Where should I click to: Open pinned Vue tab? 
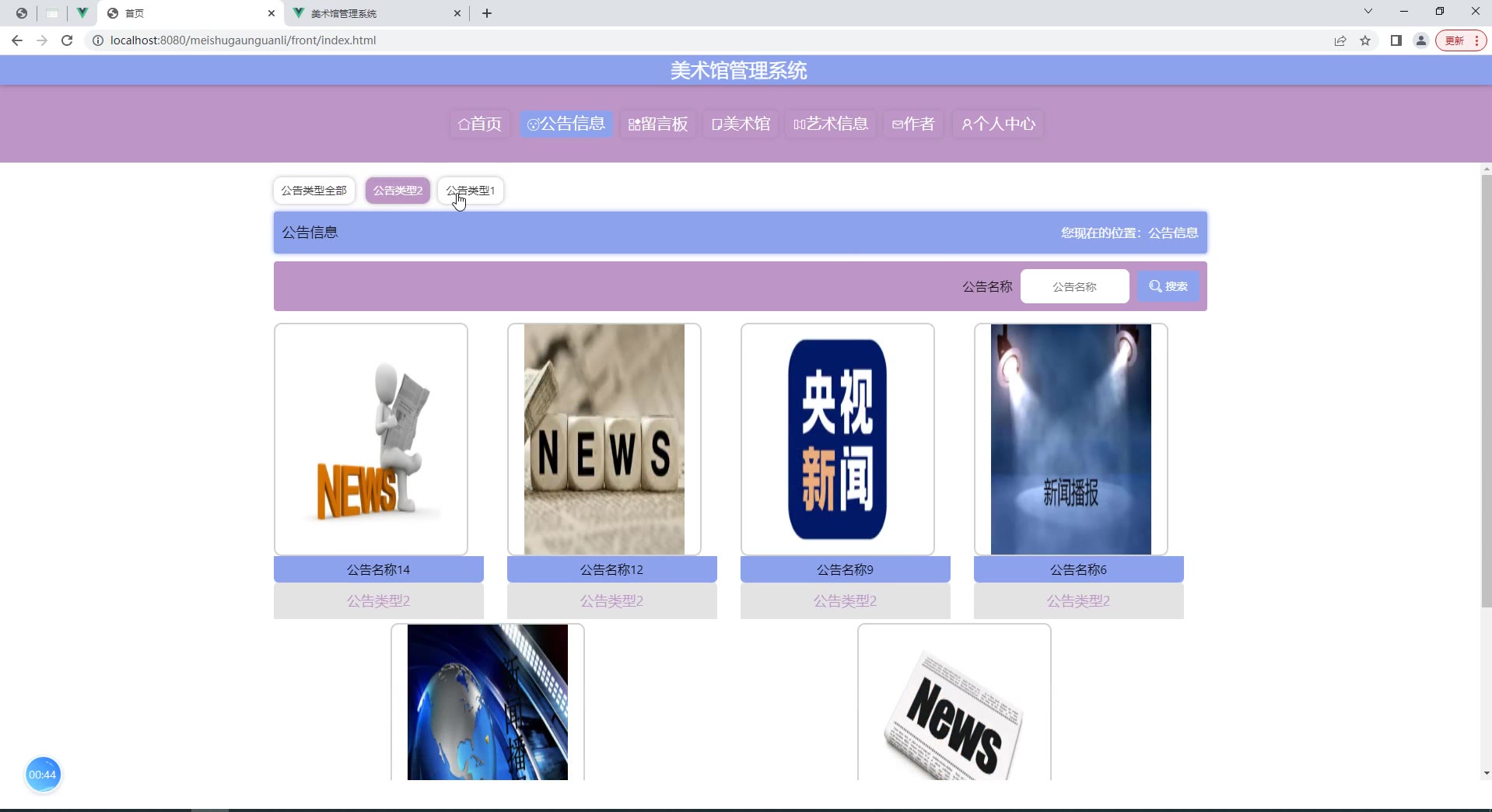82,13
